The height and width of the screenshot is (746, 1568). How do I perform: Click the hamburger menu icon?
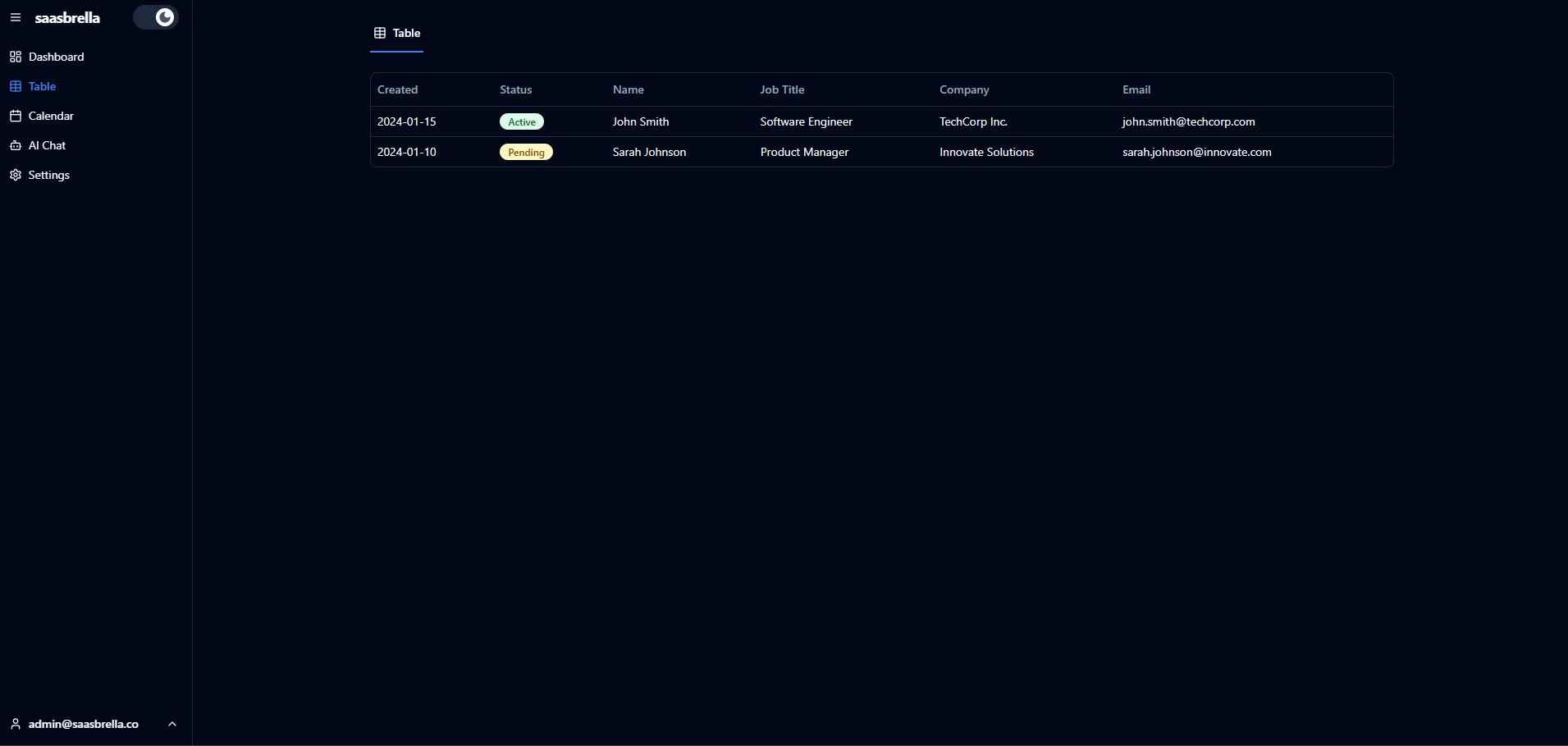[16, 17]
